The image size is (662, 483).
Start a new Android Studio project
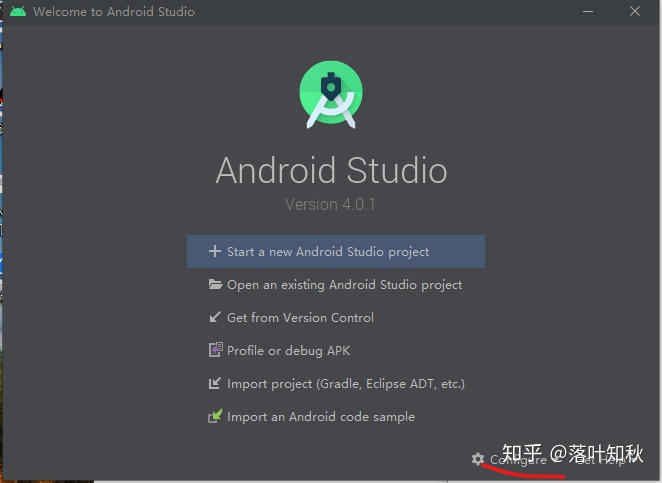[x=336, y=252]
